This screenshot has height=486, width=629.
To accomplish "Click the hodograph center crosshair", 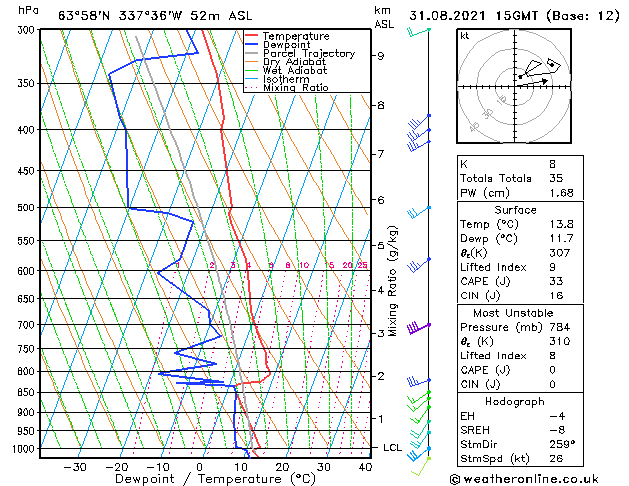I will (515, 87).
